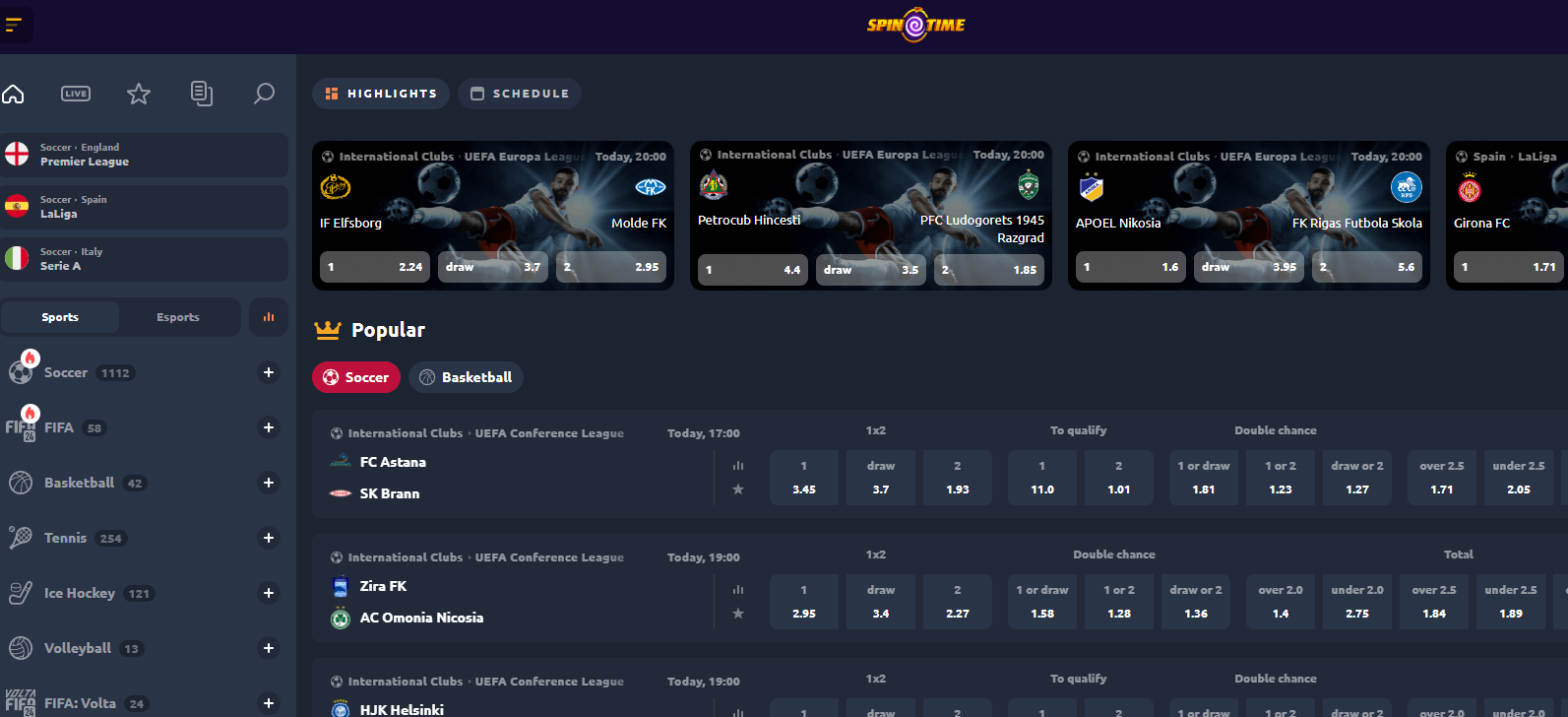Toggle draw 3.7 in FC Astana row
The image size is (1568, 717).
pos(881,478)
